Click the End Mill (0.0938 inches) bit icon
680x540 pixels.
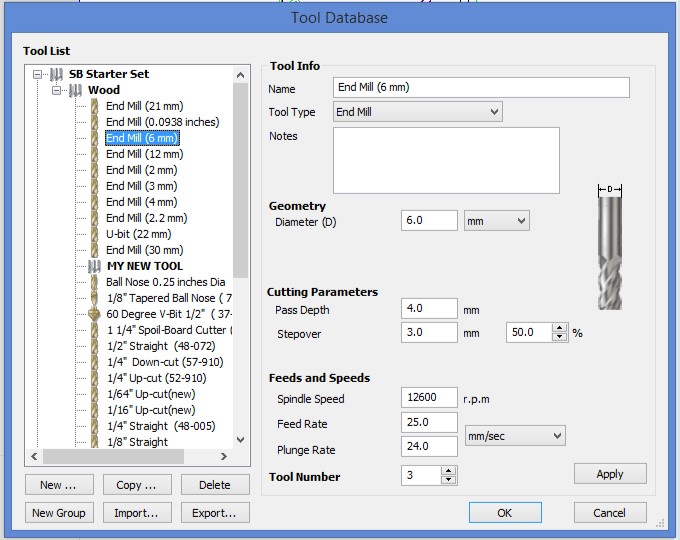[95, 122]
